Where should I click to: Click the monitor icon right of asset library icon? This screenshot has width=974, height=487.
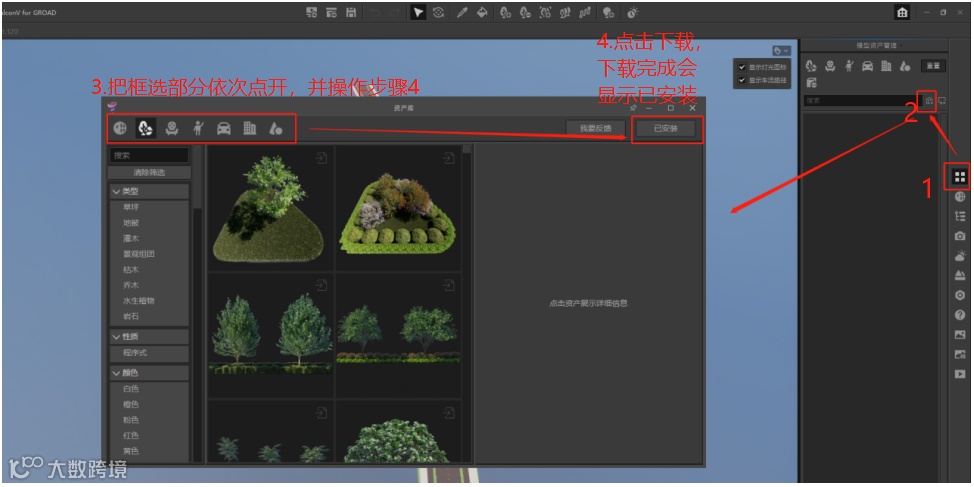[942, 101]
